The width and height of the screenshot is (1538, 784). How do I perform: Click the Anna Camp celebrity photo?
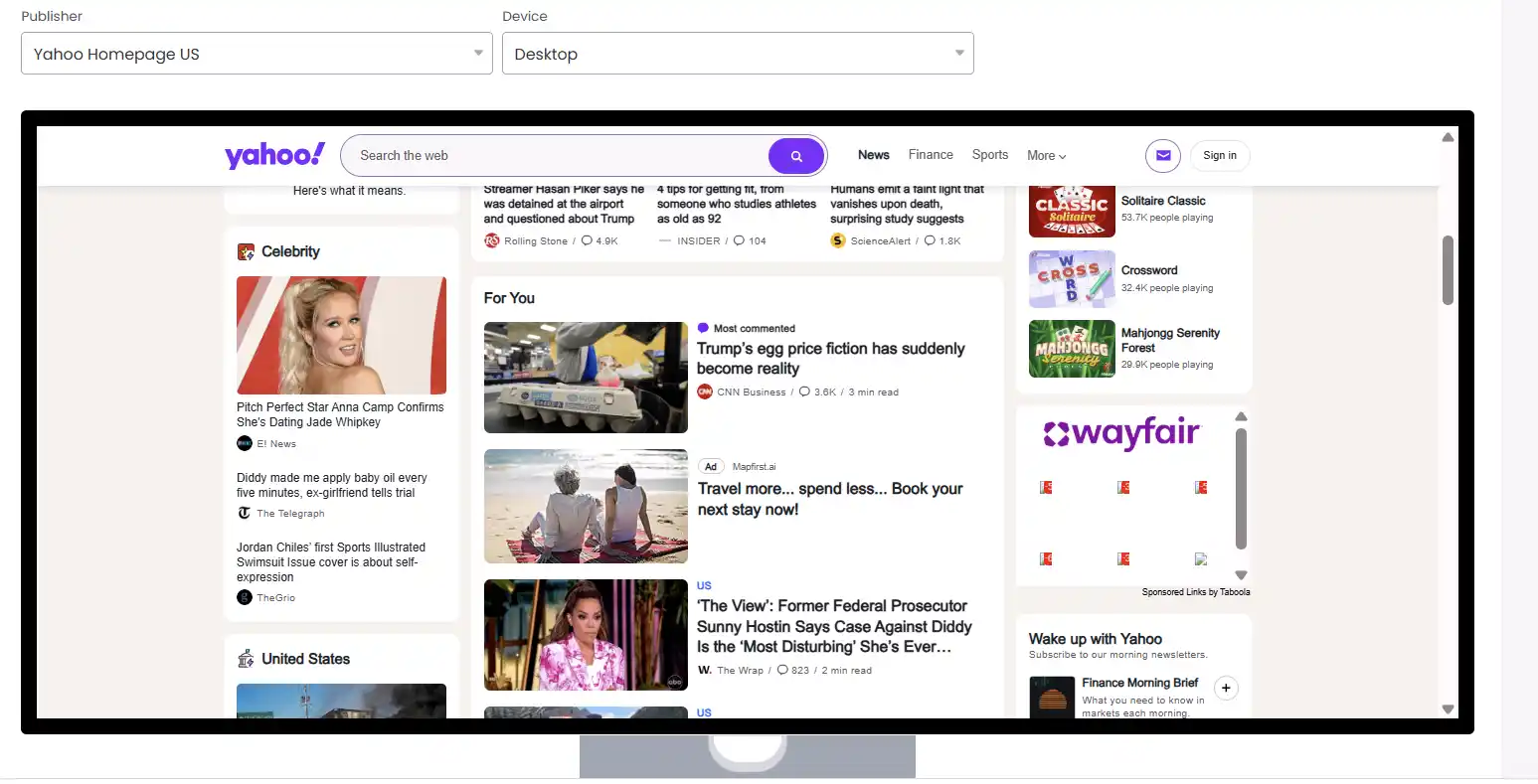(341, 336)
